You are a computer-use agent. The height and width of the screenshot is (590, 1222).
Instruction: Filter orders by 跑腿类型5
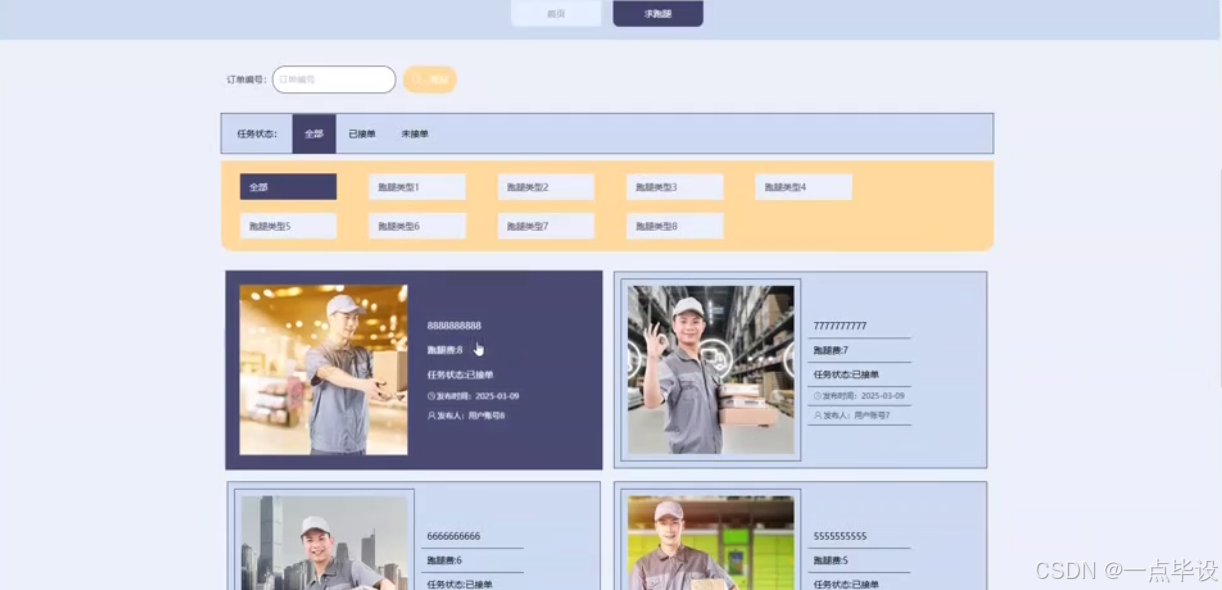[x=288, y=225]
